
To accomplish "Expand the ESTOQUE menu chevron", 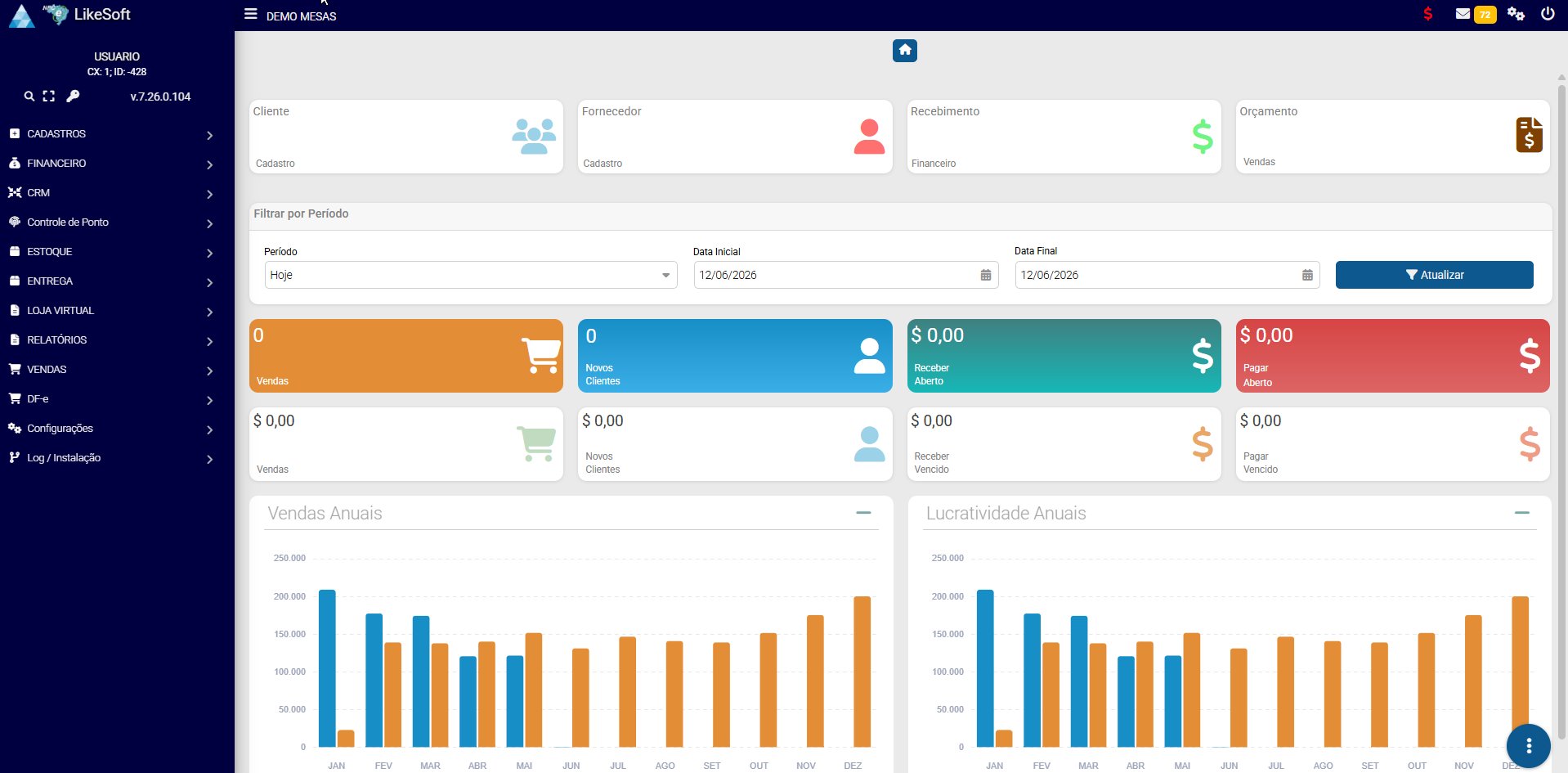I will pyautogui.click(x=210, y=254).
